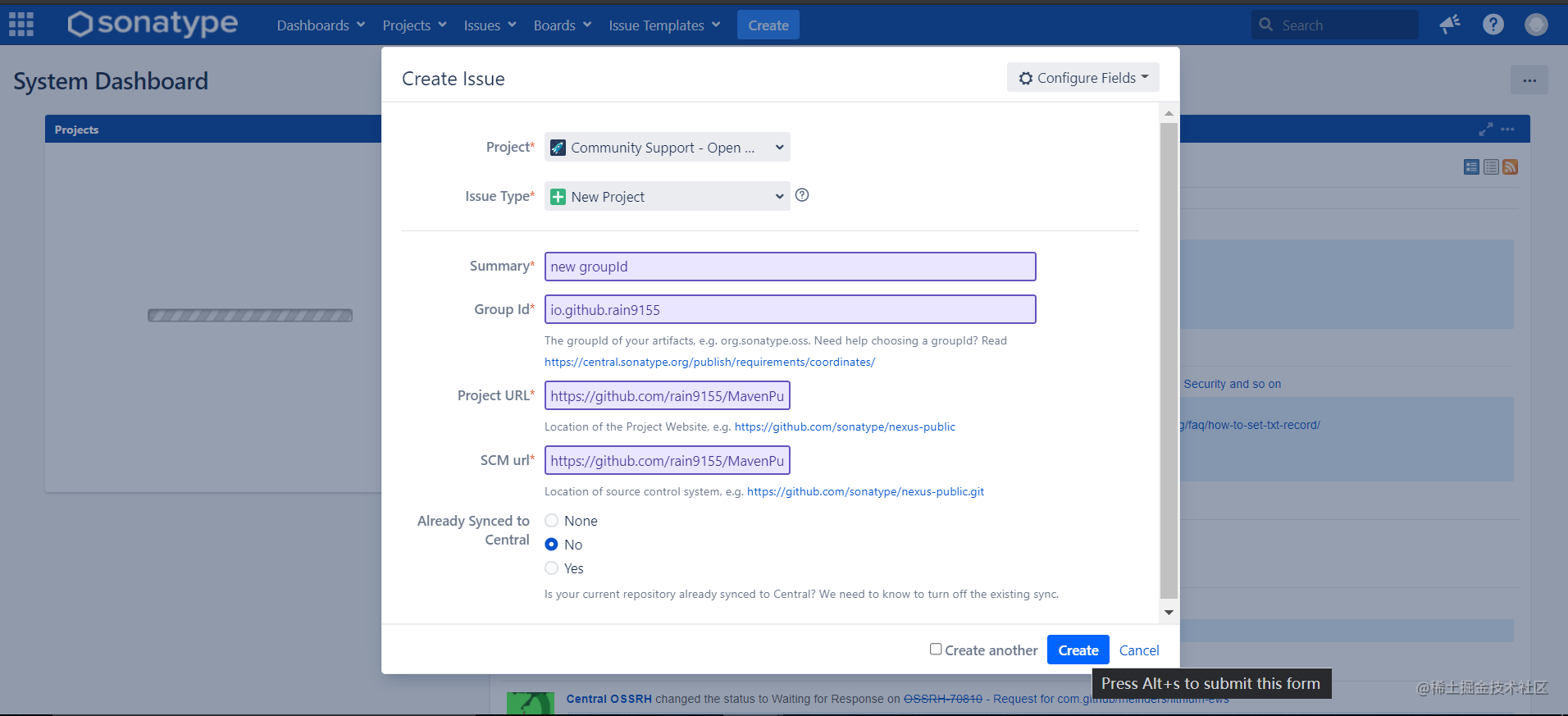Click the dashboard more options ellipsis button
The height and width of the screenshot is (716, 1568).
(x=1529, y=80)
